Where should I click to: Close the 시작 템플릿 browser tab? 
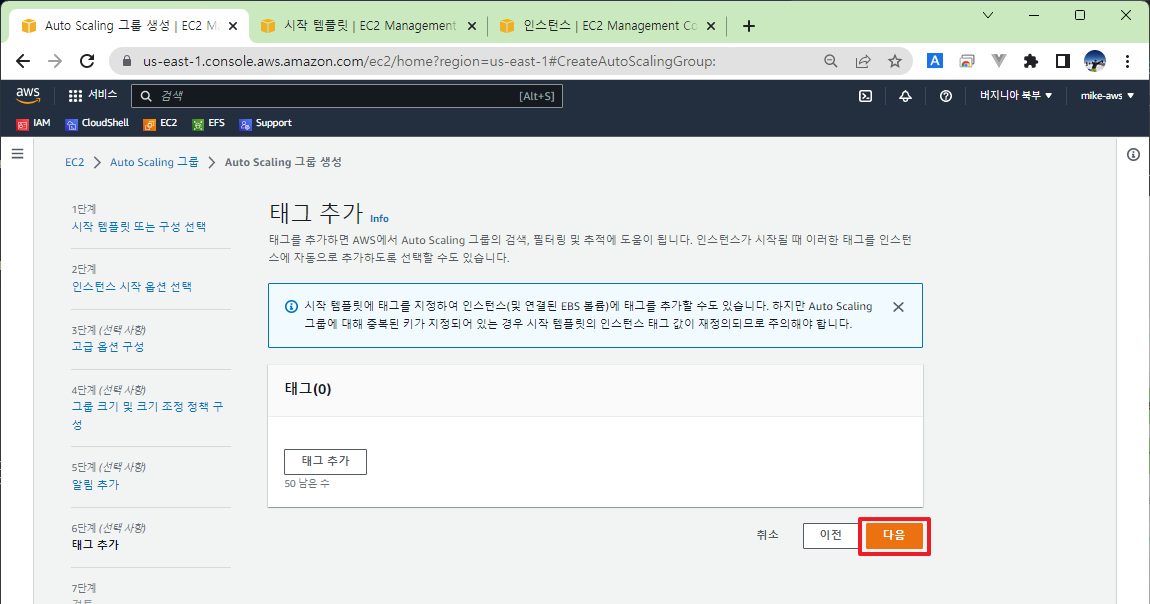[472, 26]
